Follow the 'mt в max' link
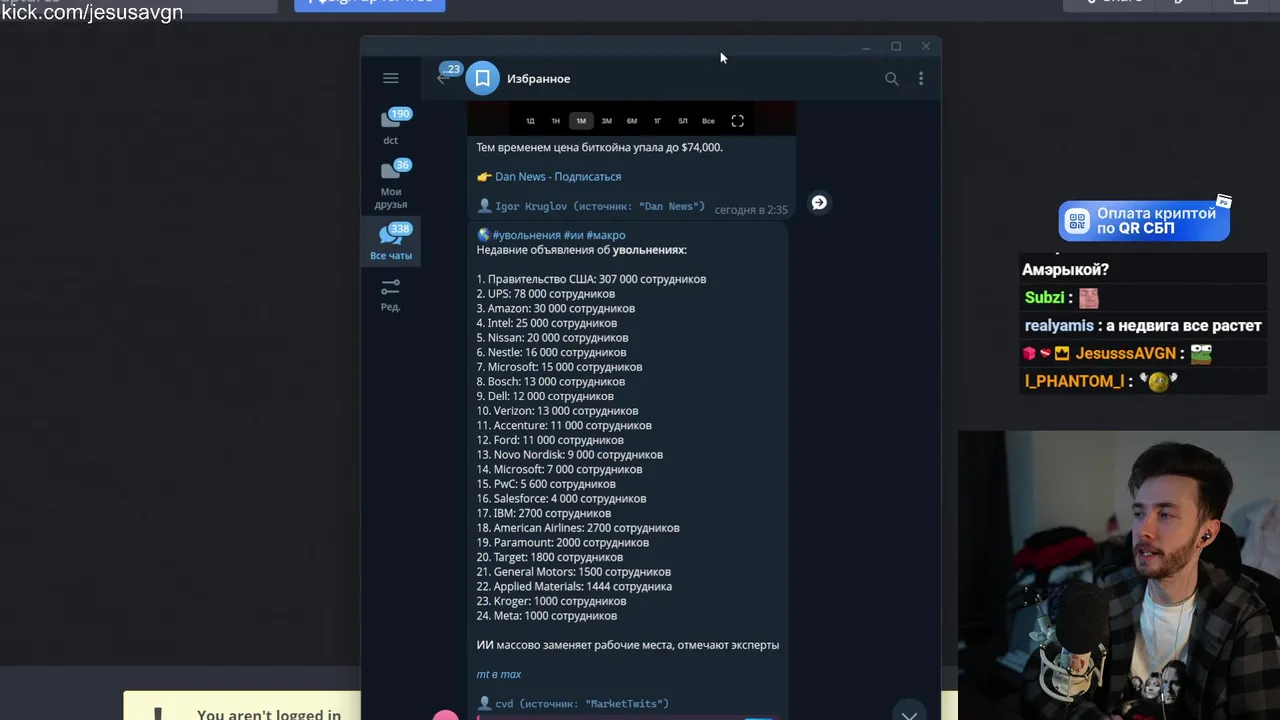 tap(499, 674)
